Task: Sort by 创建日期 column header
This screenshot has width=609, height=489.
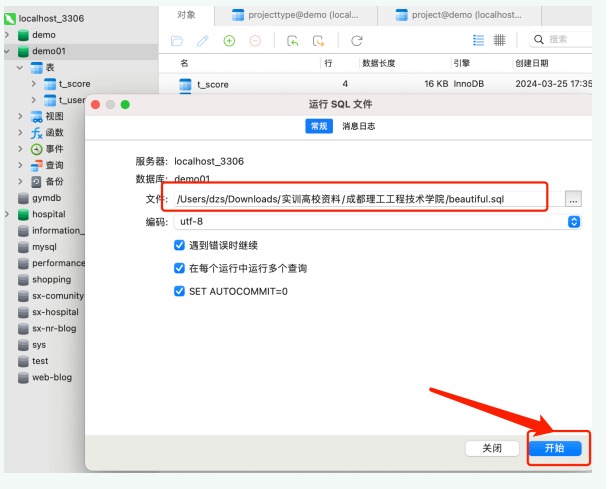Action: (532, 63)
